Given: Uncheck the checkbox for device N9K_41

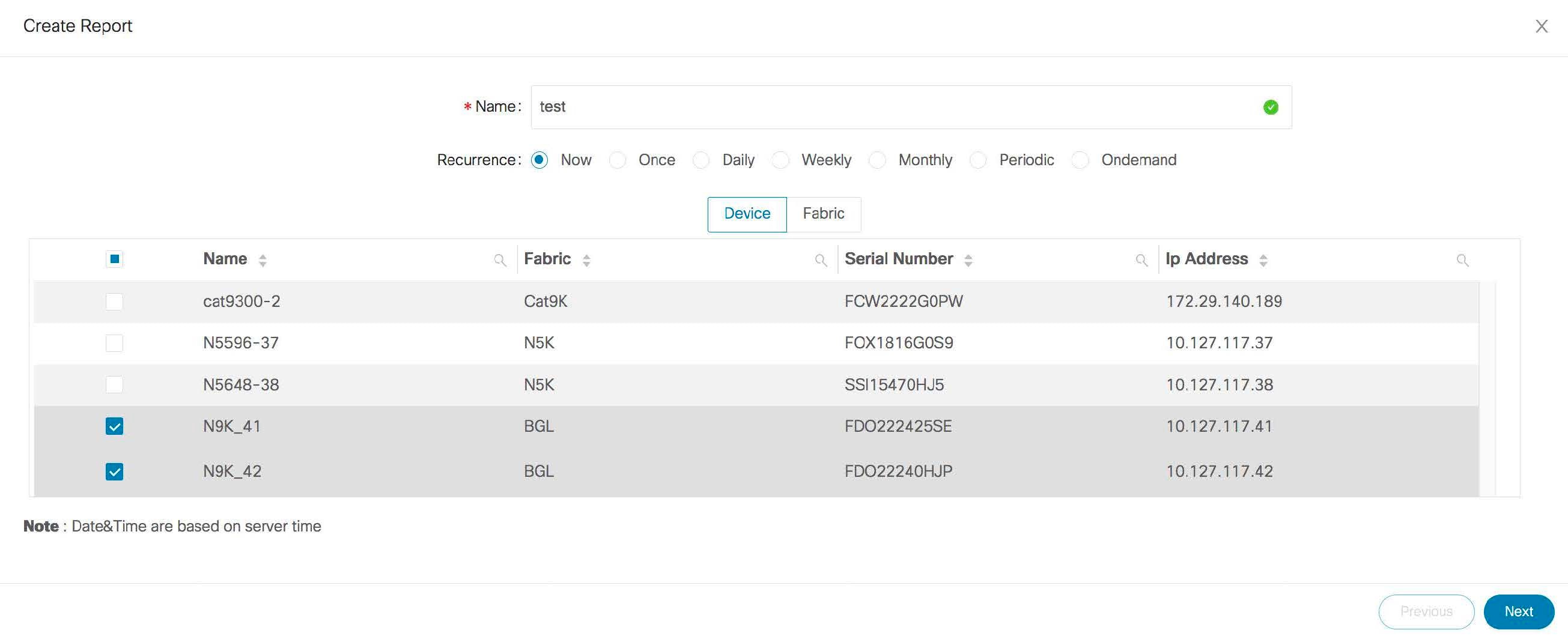Looking at the screenshot, I should coord(114,426).
